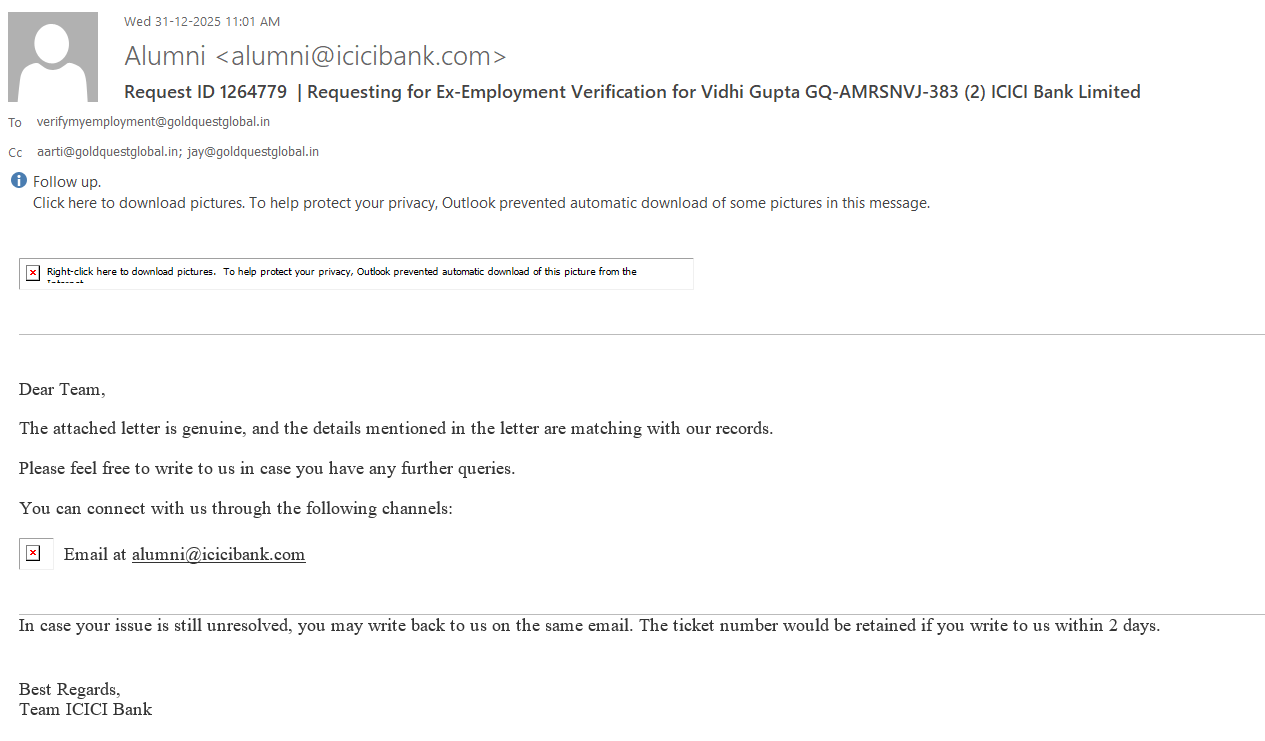Click the blocked picture icon before "Email at"
Screen dimensions: 1265x741
(x=34, y=554)
